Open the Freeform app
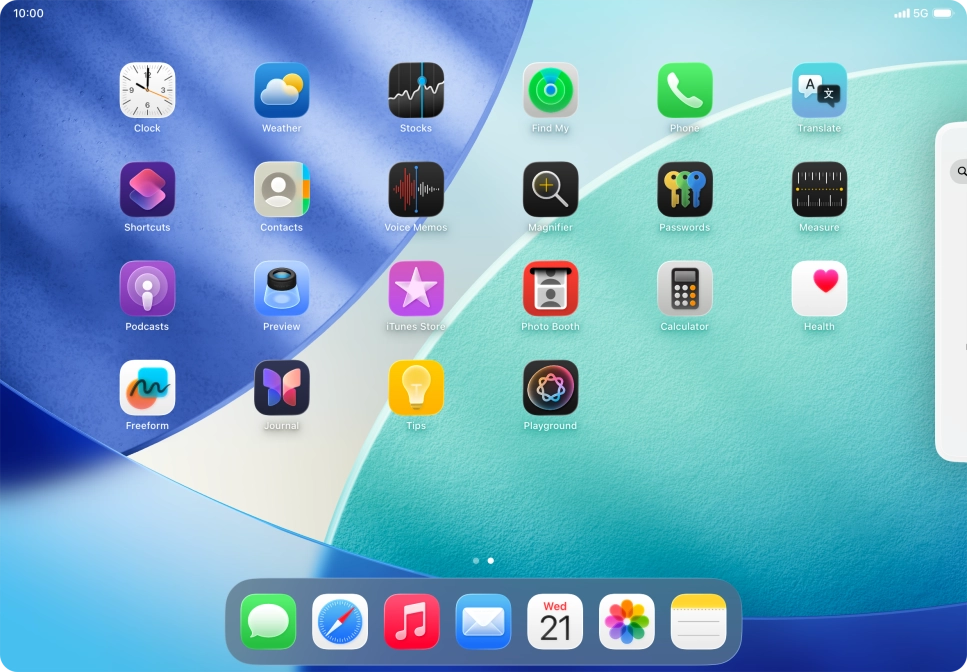The width and height of the screenshot is (967, 672). pos(147,387)
